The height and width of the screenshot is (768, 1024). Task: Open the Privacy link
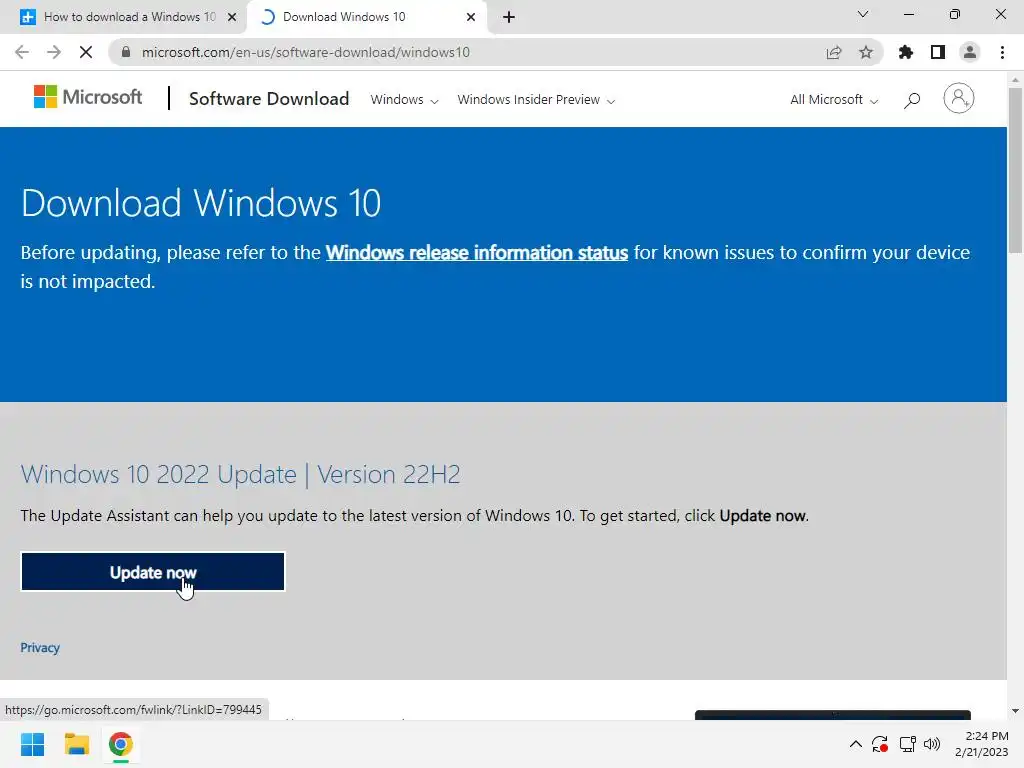point(40,648)
